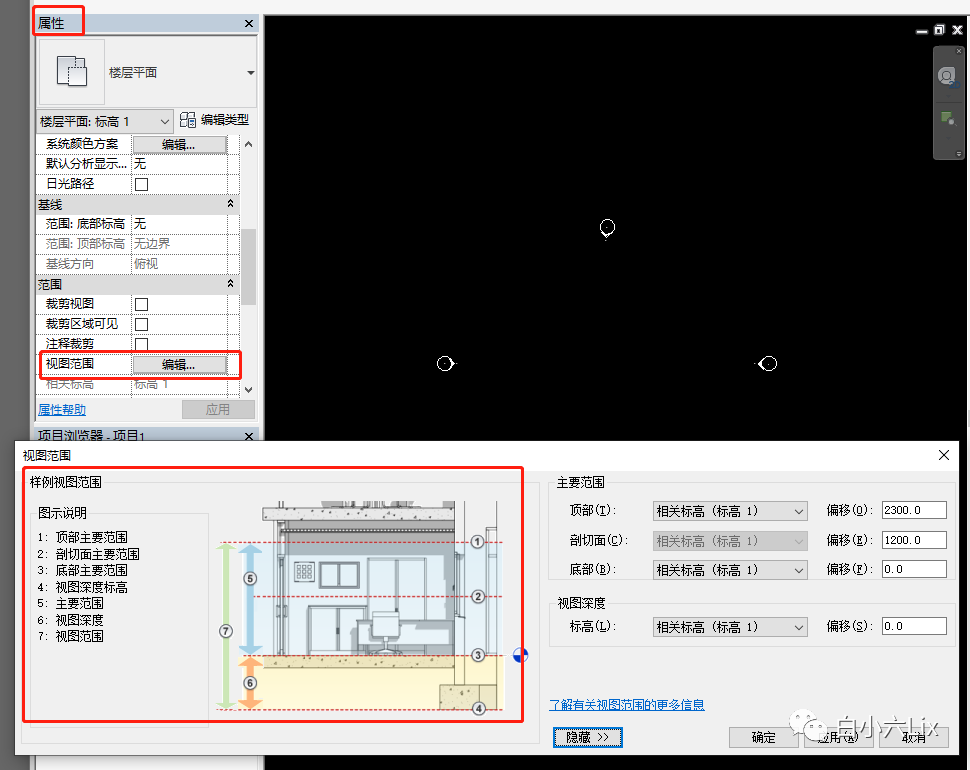Expand the arrow below the steering wheel icon
The height and width of the screenshot is (770, 970).
(x=947, y=97)
